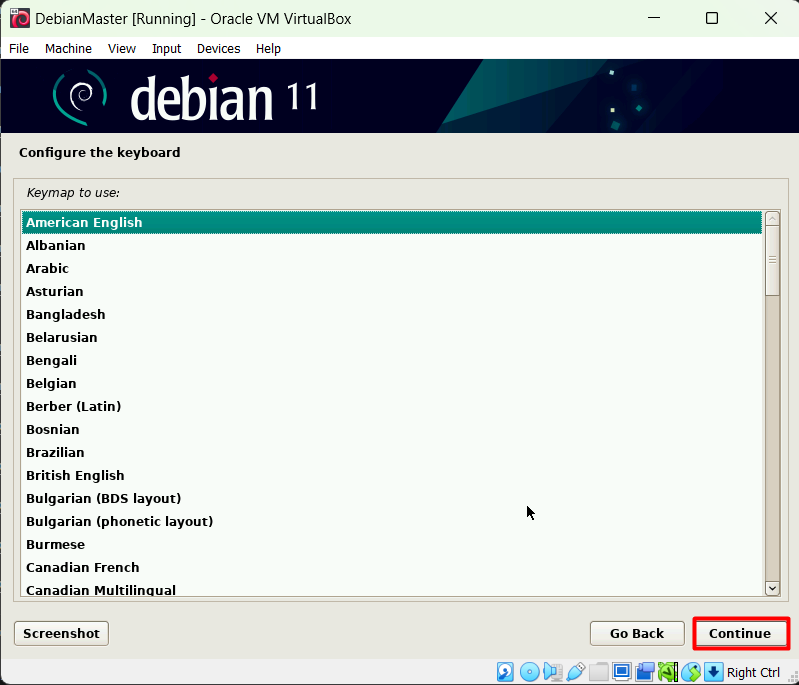Open the File menu
This screenshot has width=799, height=685.
tap(19, 48)
